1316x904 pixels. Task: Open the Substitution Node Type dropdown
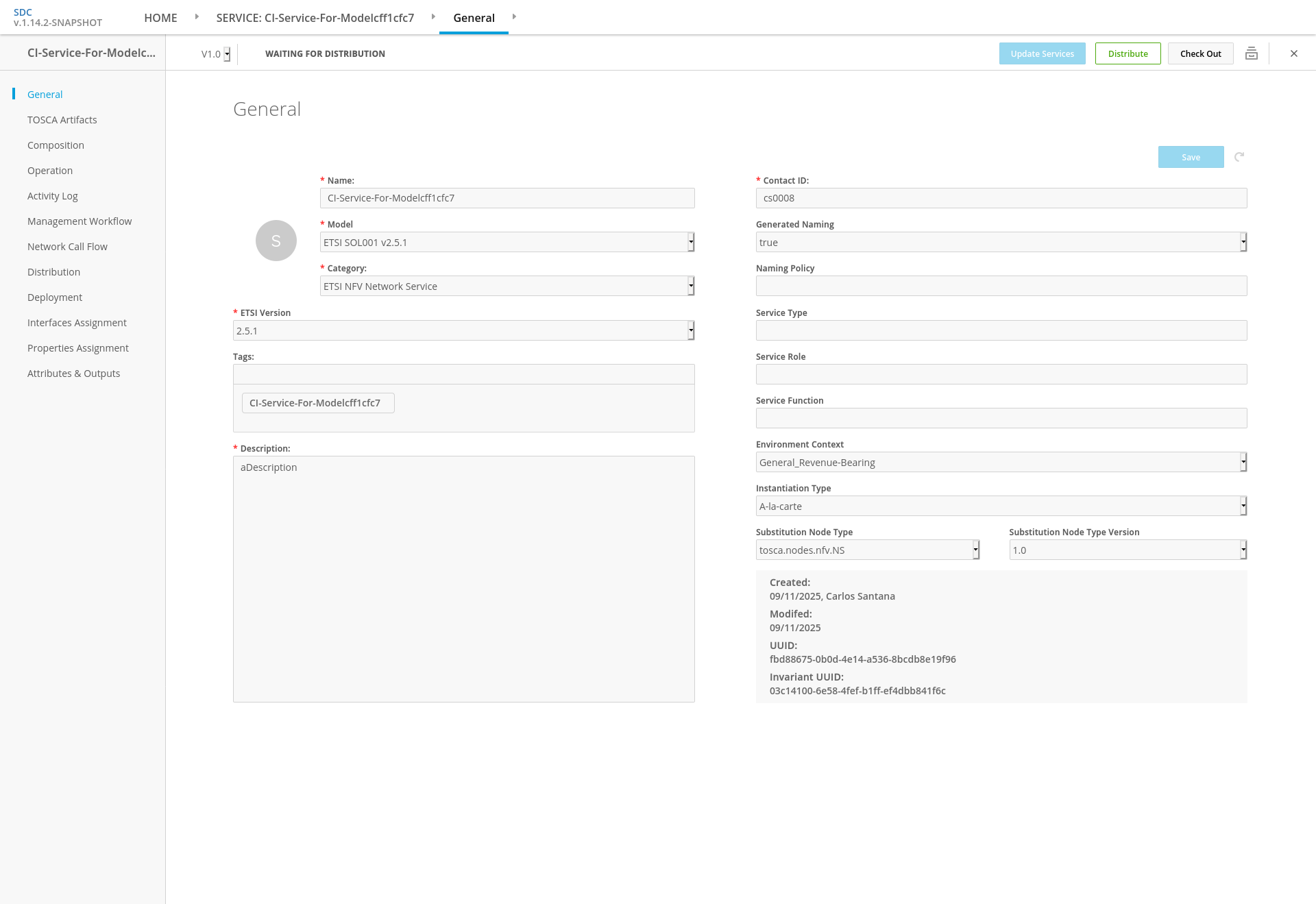click(868, 550)
